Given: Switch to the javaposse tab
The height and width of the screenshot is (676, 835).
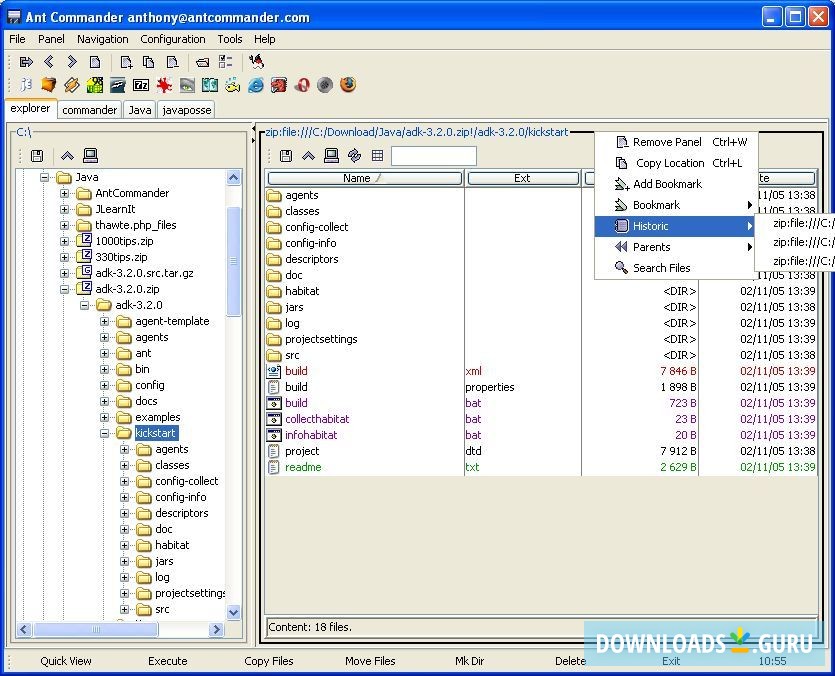Looking at the screenshot, I should click(x=186, y=110).
